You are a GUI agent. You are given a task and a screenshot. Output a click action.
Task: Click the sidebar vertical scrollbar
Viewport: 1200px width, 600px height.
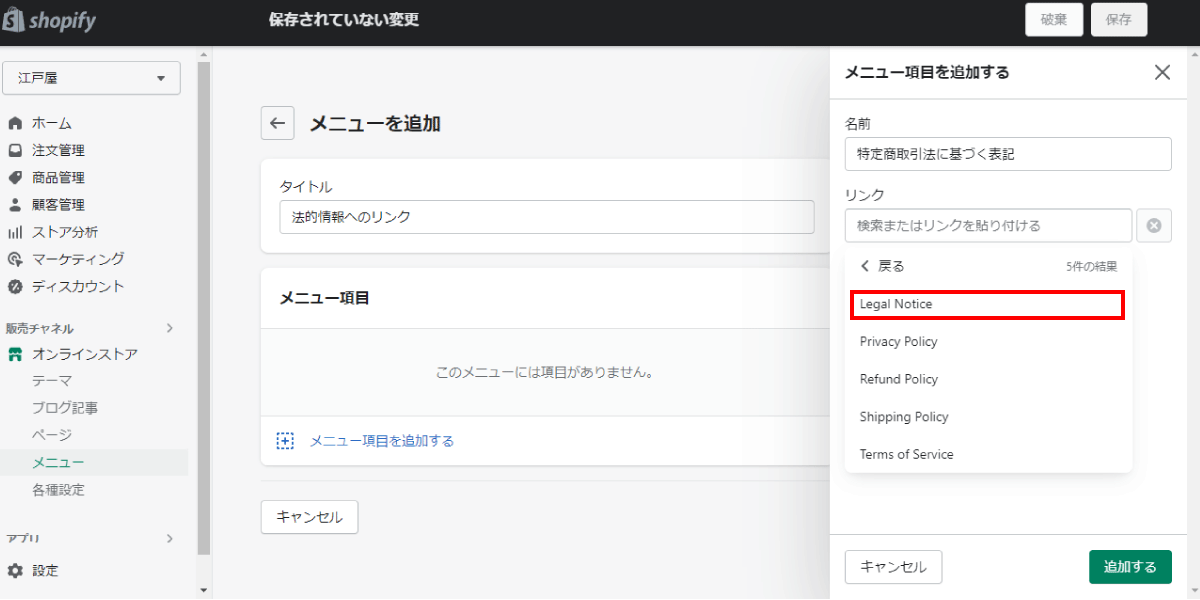(x=204, y=306)
